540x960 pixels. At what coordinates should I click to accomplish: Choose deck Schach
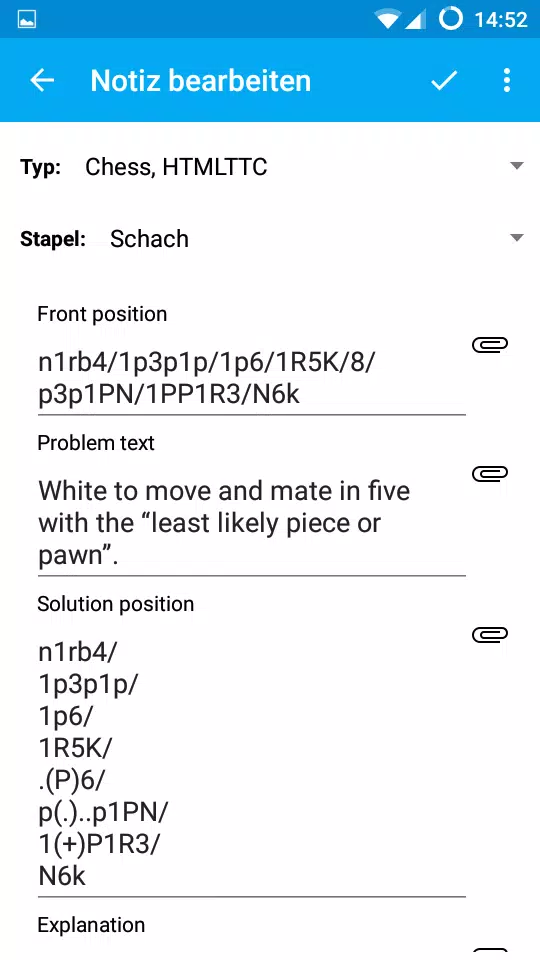pyautogui.click(x=149, y=239)
